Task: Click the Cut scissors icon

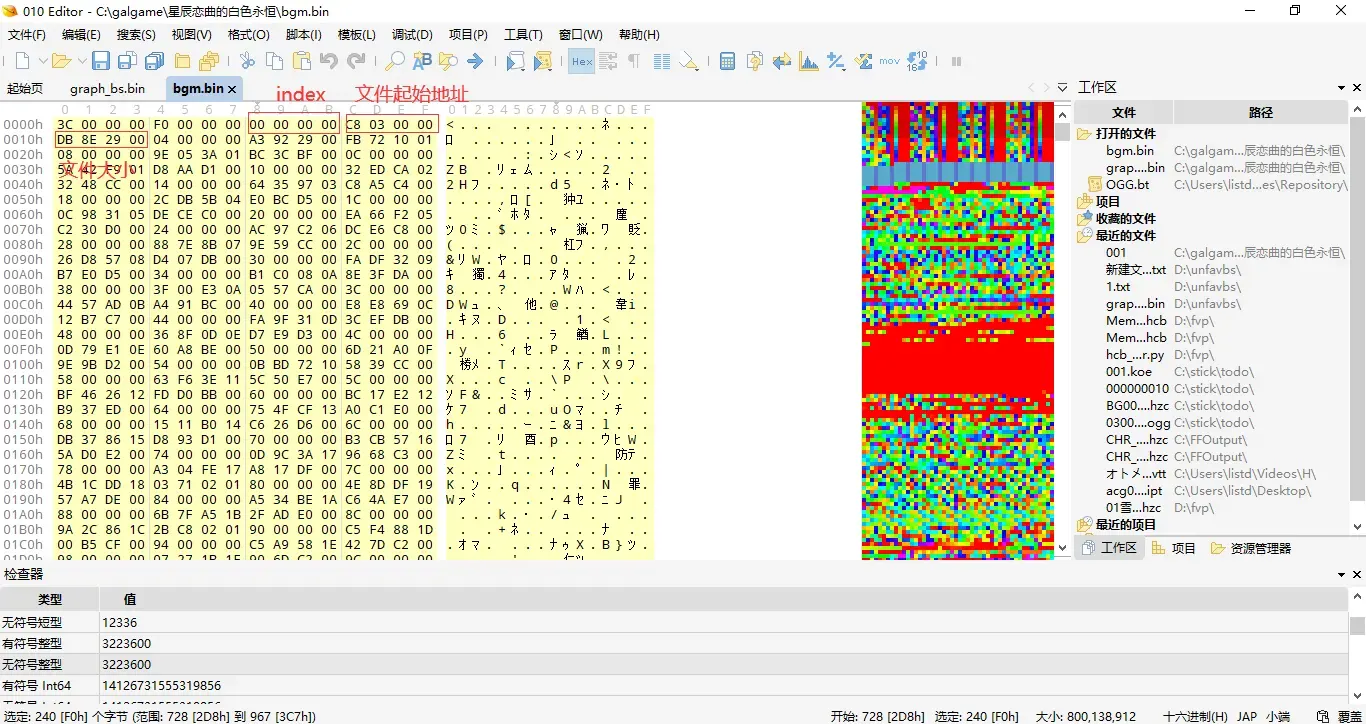Action: click(247, 61)
